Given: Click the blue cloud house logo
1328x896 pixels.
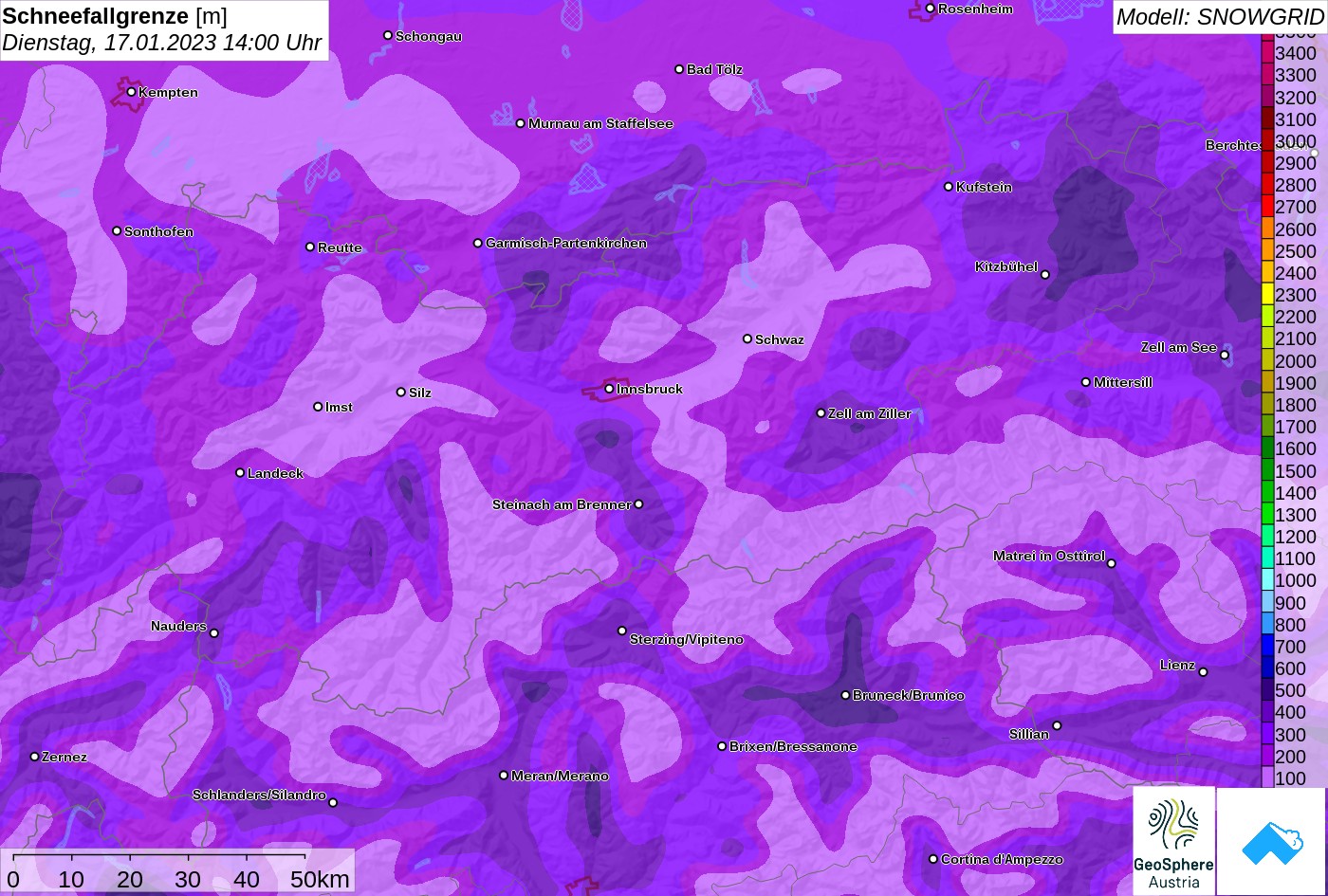Looking at the screenshot, I should pos(1271,841).
